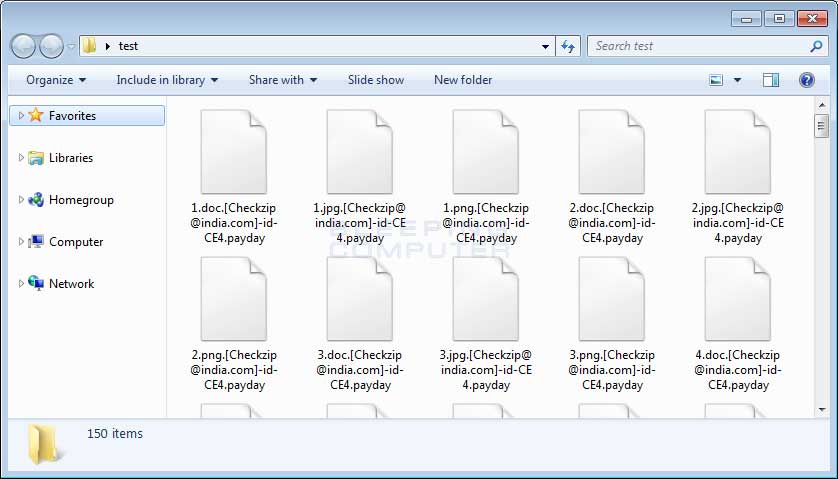This screenshot has height=479, width=838.
Task: Click the Network globe icon
Action: click(x=36, y=283)
